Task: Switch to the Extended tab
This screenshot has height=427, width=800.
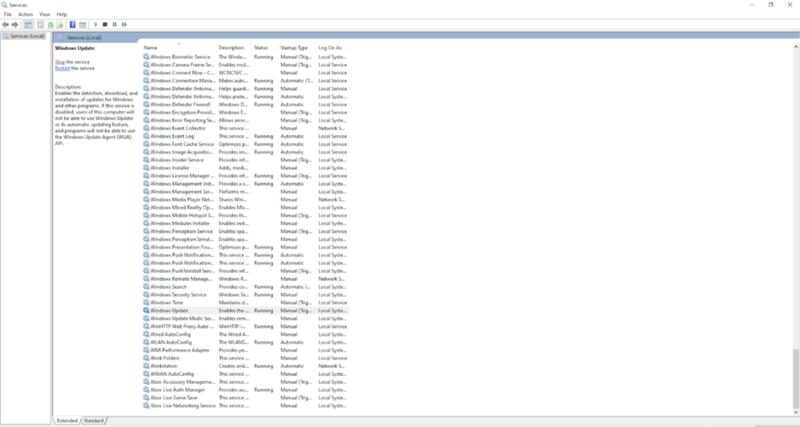Action: [x=67, y=420]
